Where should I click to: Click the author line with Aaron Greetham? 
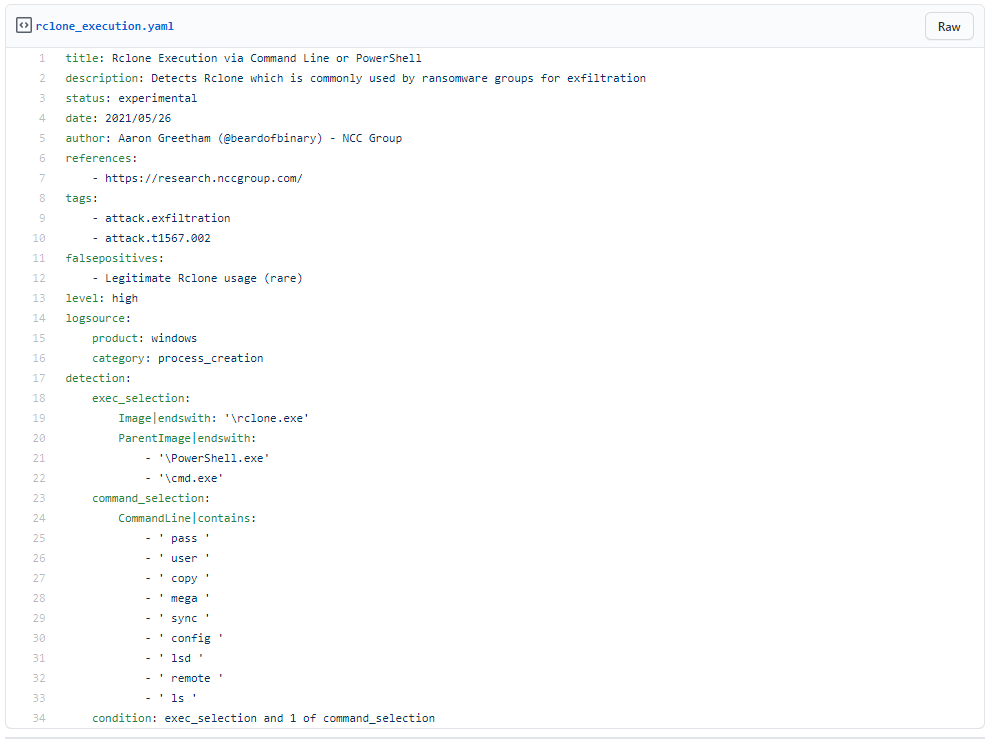[x=234, y=138]
